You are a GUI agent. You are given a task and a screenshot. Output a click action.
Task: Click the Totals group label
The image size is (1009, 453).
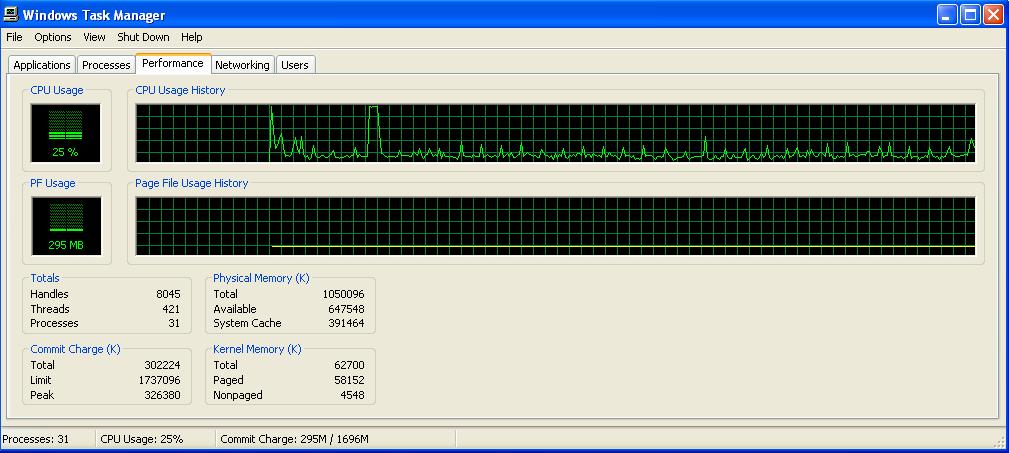point(45,278)
